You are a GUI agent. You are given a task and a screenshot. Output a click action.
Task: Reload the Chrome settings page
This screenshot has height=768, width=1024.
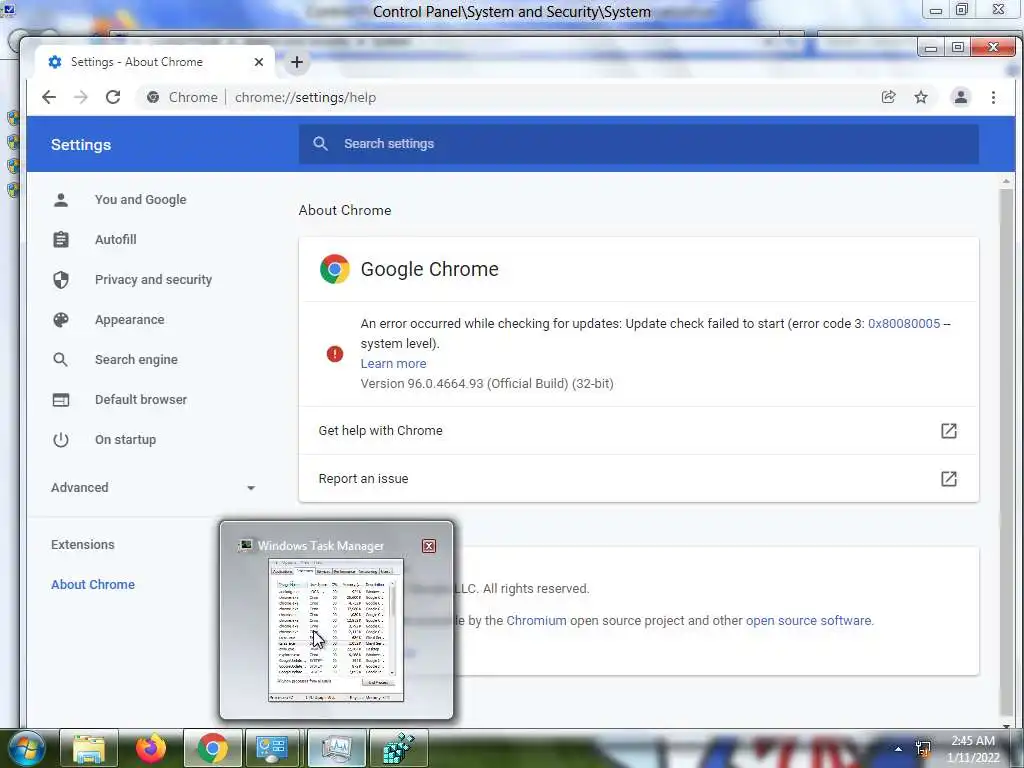(x=113, y=97)
